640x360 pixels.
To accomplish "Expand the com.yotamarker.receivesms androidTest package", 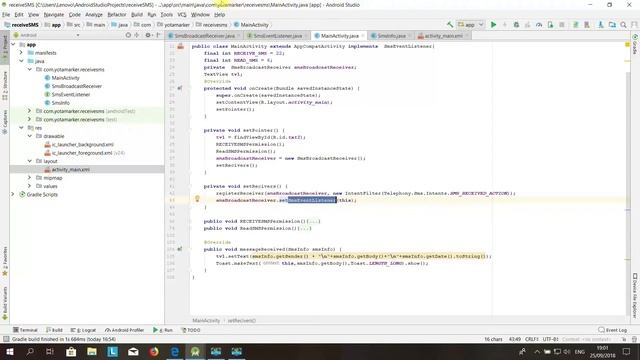I will (x=29, y=111).
